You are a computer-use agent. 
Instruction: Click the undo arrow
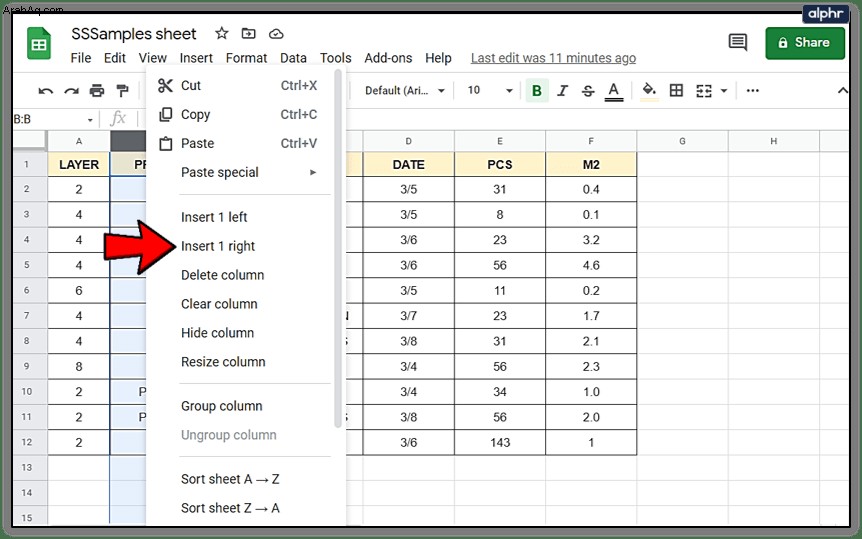[46, 91]
